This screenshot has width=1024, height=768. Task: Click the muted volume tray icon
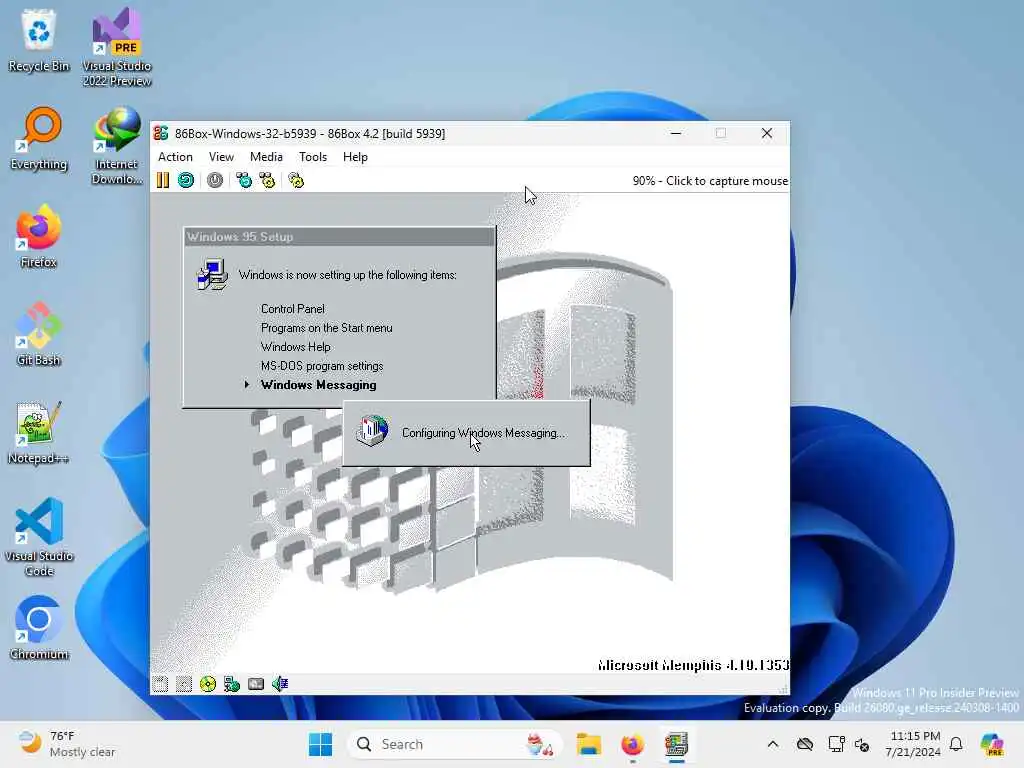[862, 744]
